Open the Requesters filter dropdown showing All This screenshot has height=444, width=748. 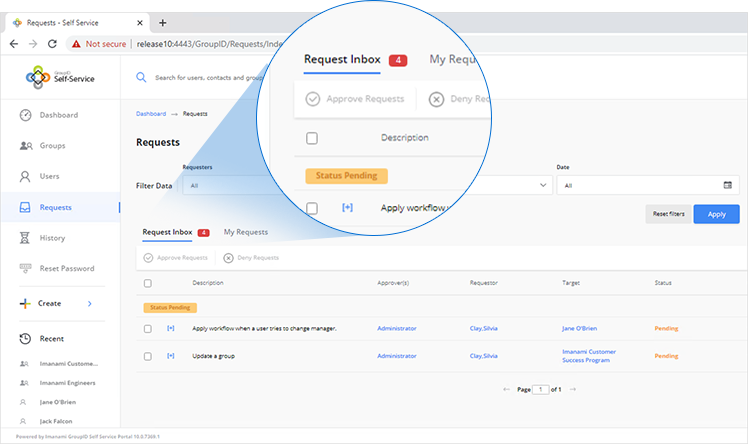tap(224, 185)
